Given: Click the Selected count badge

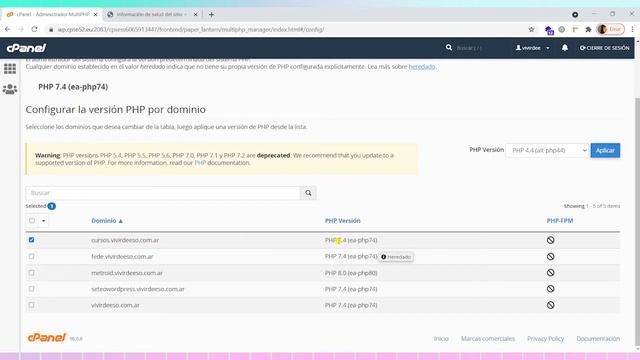Looking at the screenshot, I should point(51,206).
